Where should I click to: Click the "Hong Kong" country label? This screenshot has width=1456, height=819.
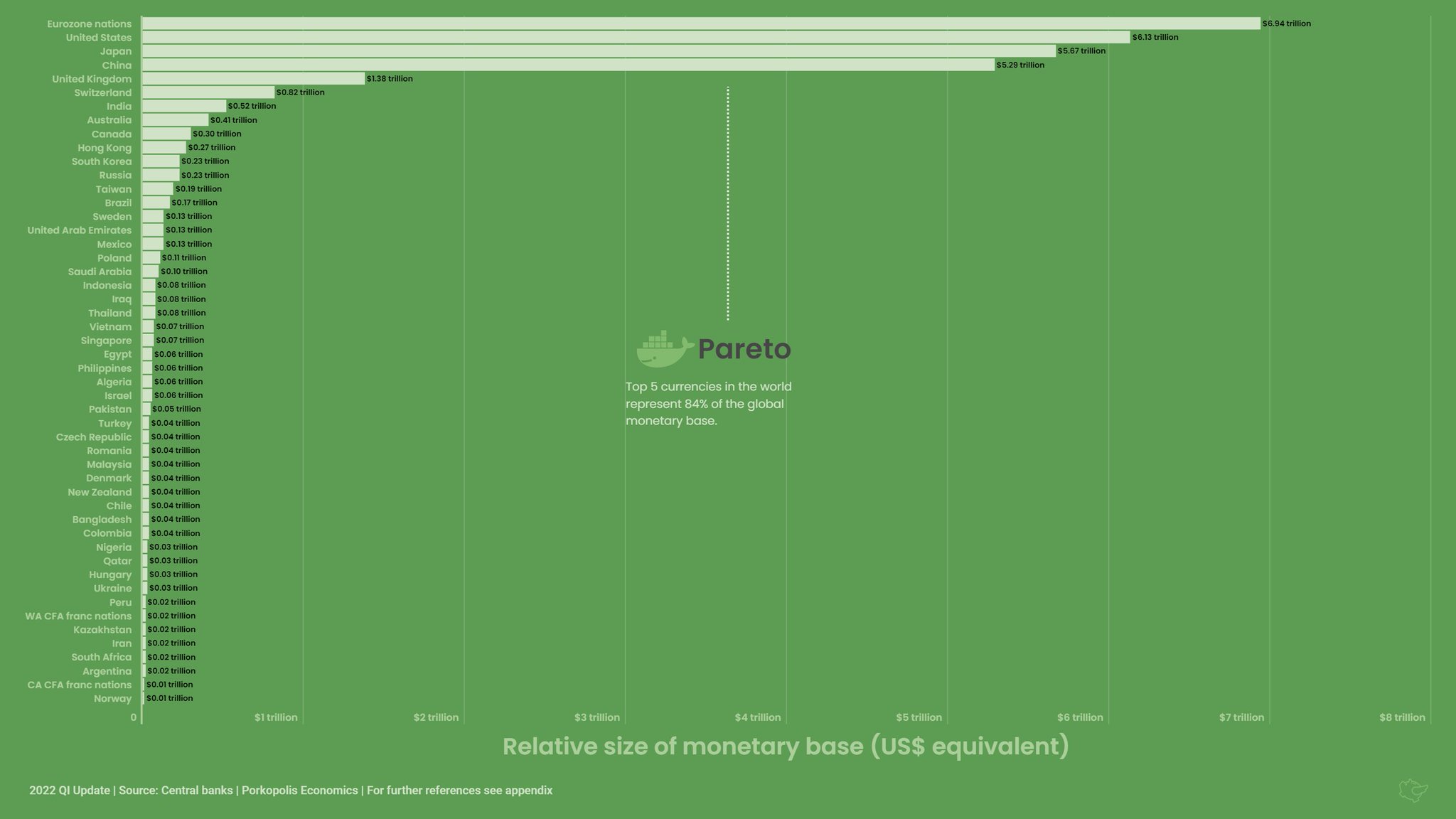point(105,148)
